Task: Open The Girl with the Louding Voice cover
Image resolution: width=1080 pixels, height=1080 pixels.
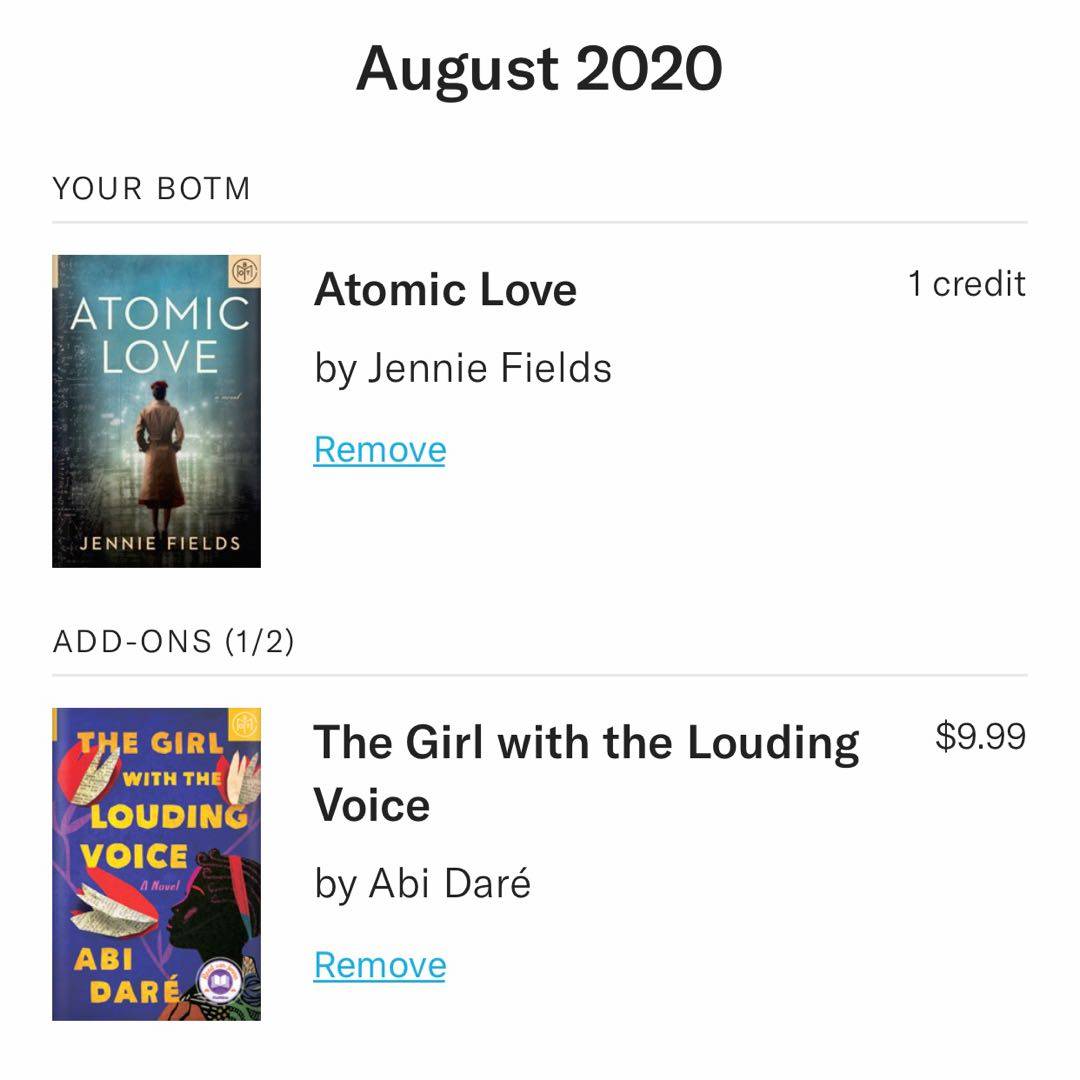Action: click(x=156, y=864)
